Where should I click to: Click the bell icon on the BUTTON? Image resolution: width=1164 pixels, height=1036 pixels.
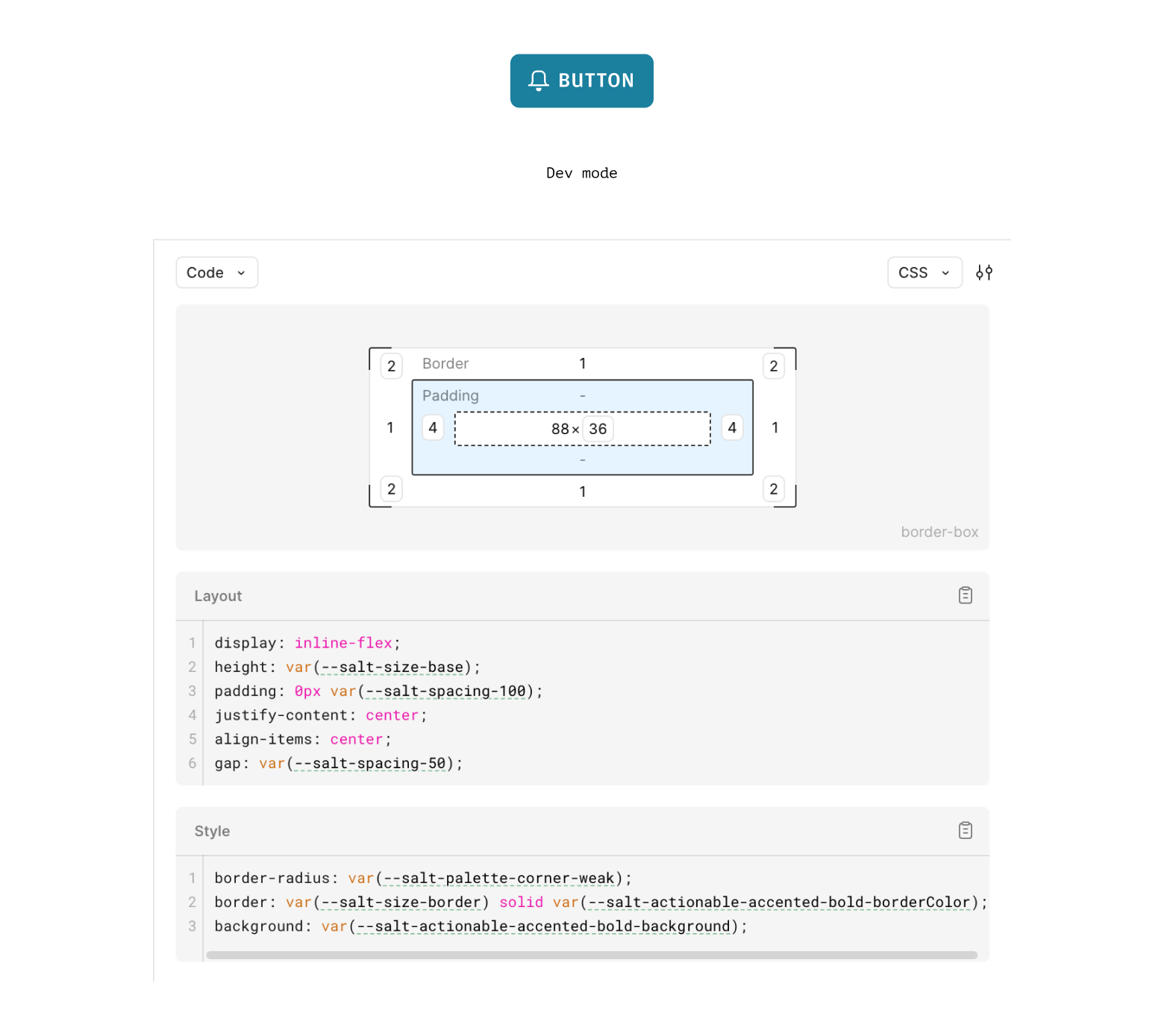coord(539,80)
